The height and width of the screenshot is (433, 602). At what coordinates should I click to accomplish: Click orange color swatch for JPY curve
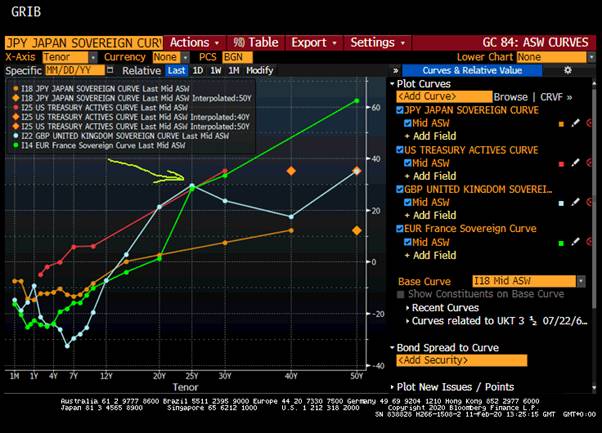click(561, 124)
